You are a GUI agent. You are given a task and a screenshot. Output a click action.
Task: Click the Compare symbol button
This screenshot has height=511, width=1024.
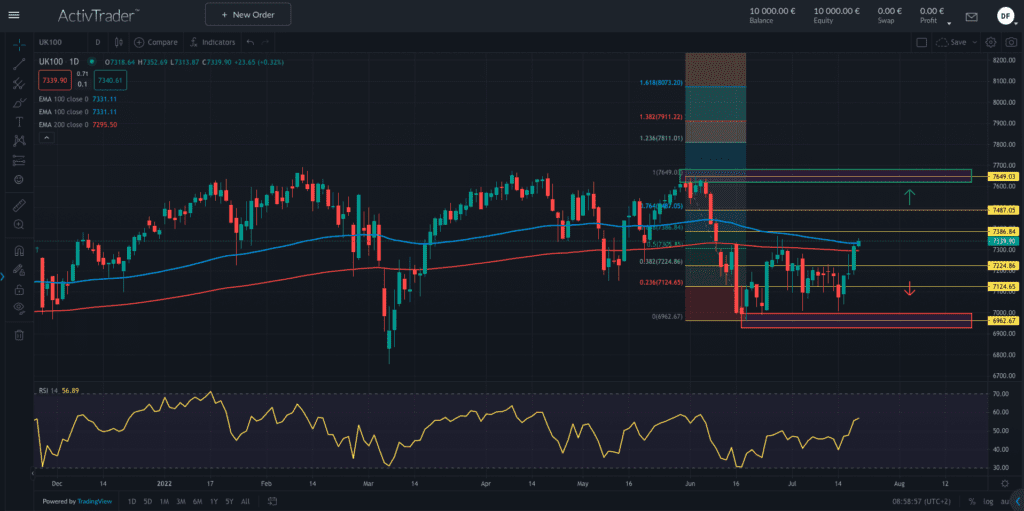[155, 42]
